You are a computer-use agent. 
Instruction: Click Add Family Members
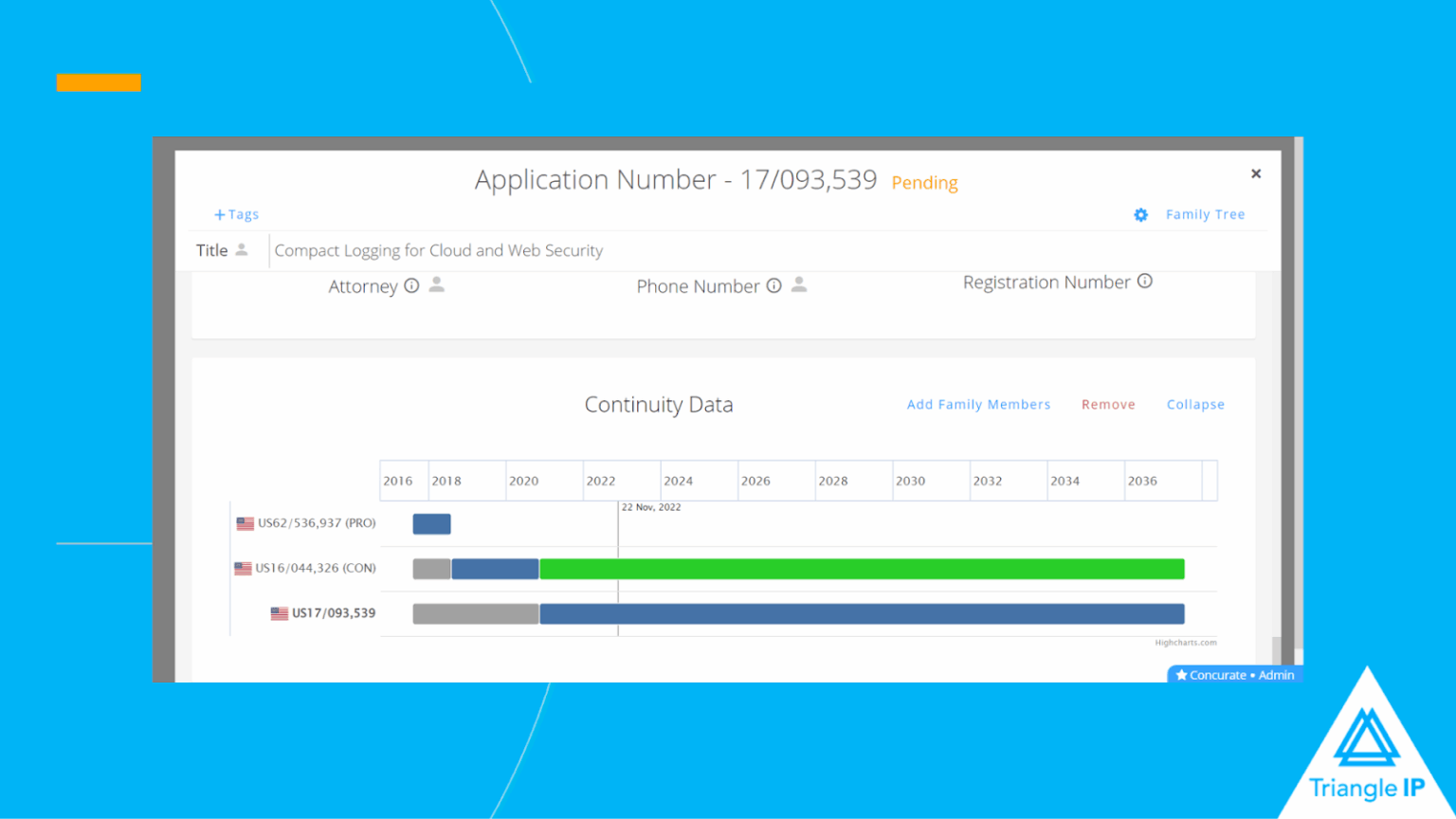point(978,405)
